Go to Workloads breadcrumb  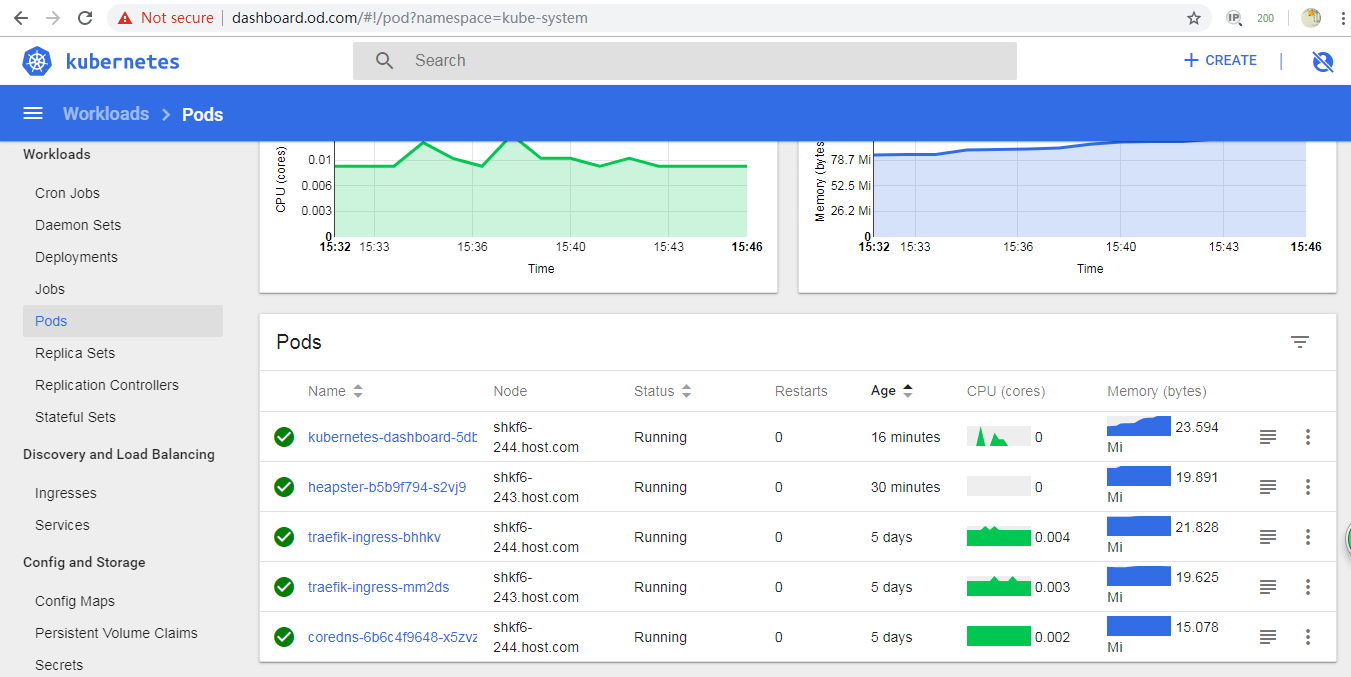click(106, 114)
